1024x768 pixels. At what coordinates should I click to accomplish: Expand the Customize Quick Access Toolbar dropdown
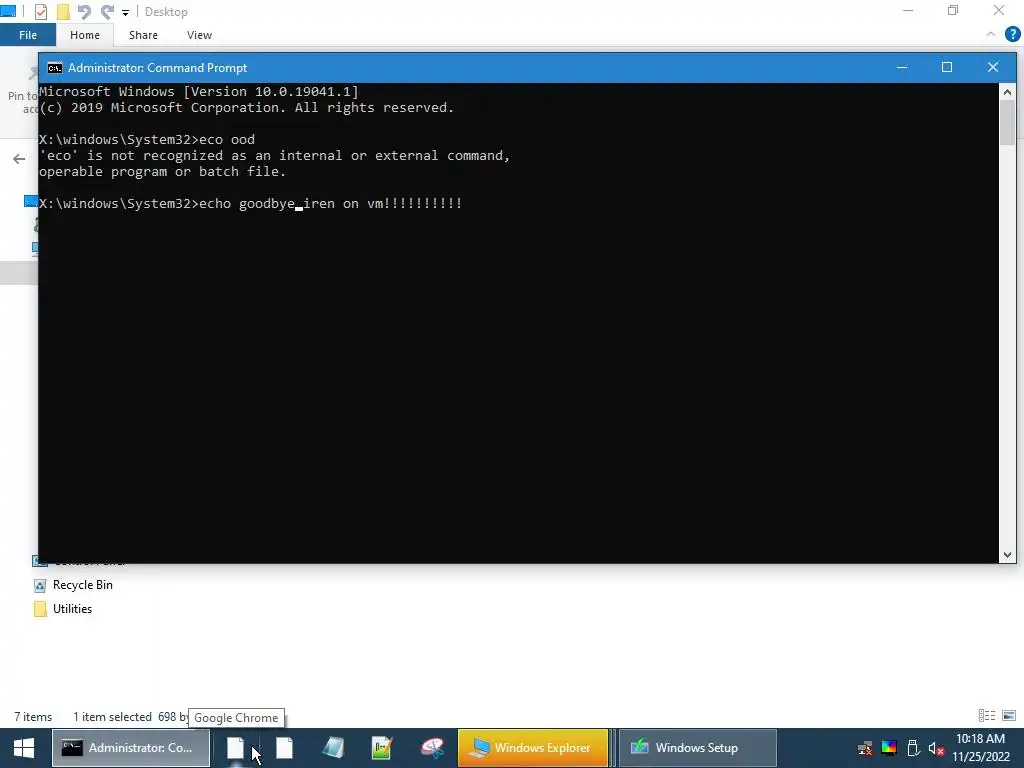coord(125,12)
